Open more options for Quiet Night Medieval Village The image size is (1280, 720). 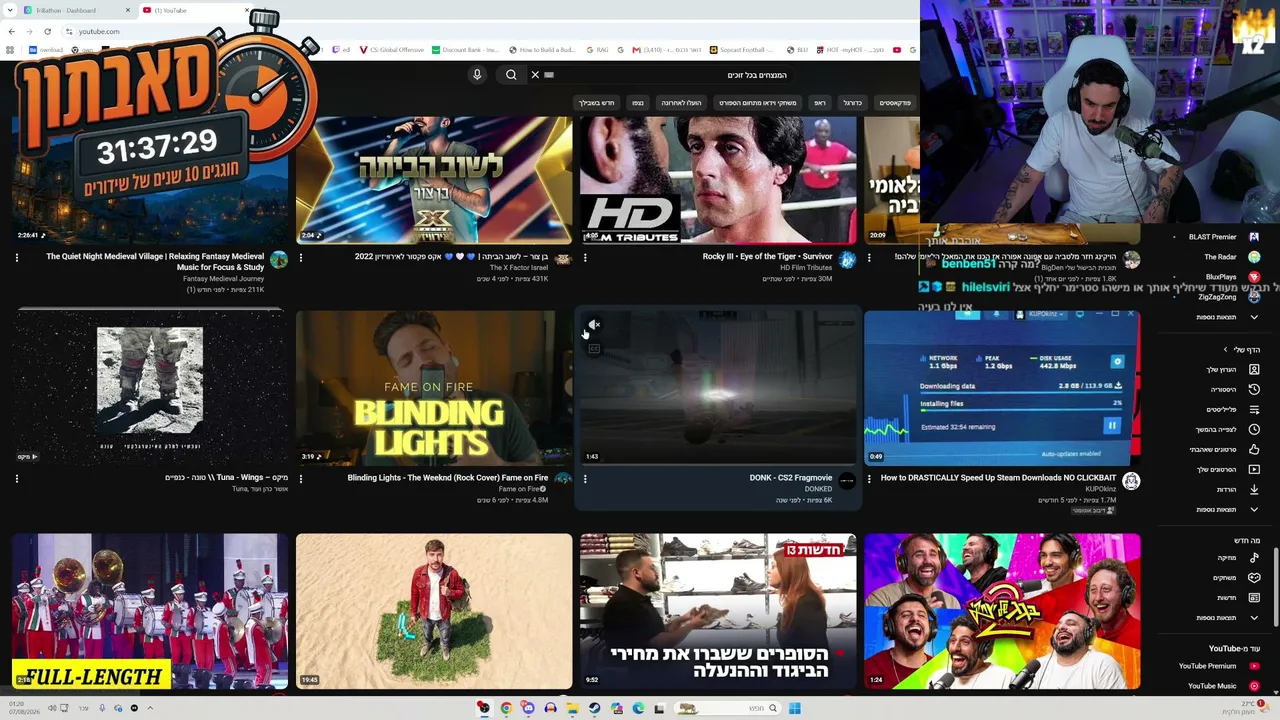(x=17, y=258)
